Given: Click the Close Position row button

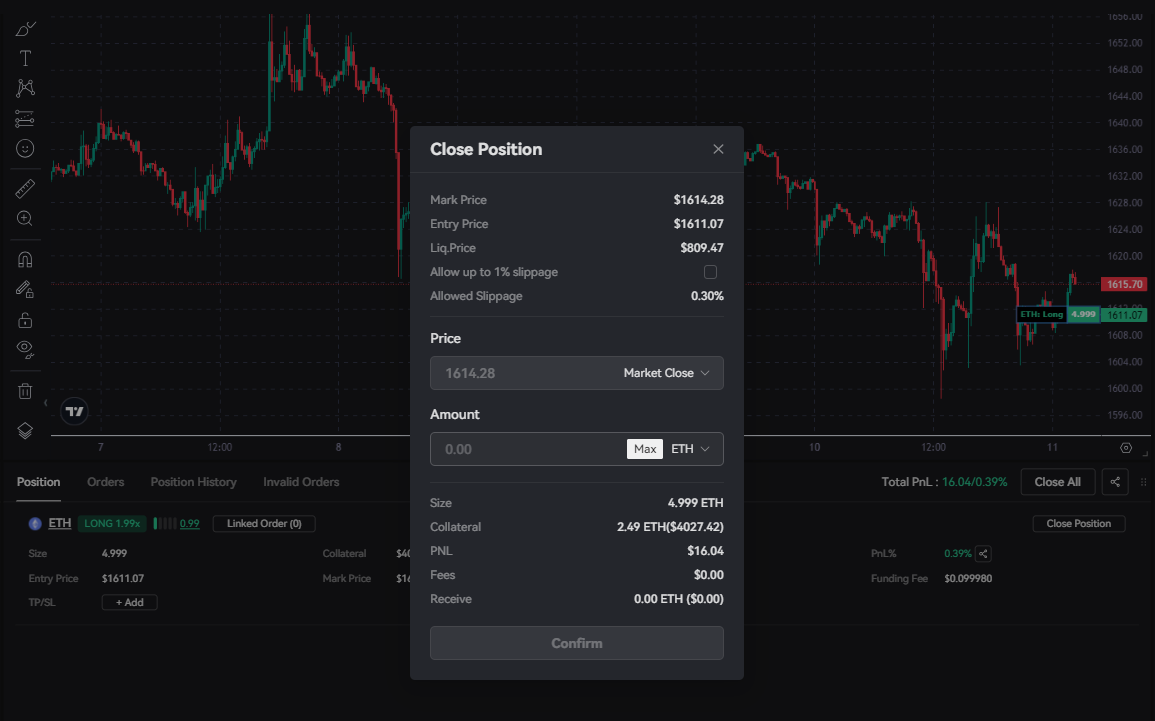Looking at the screenshot, I should (1078, 524).
